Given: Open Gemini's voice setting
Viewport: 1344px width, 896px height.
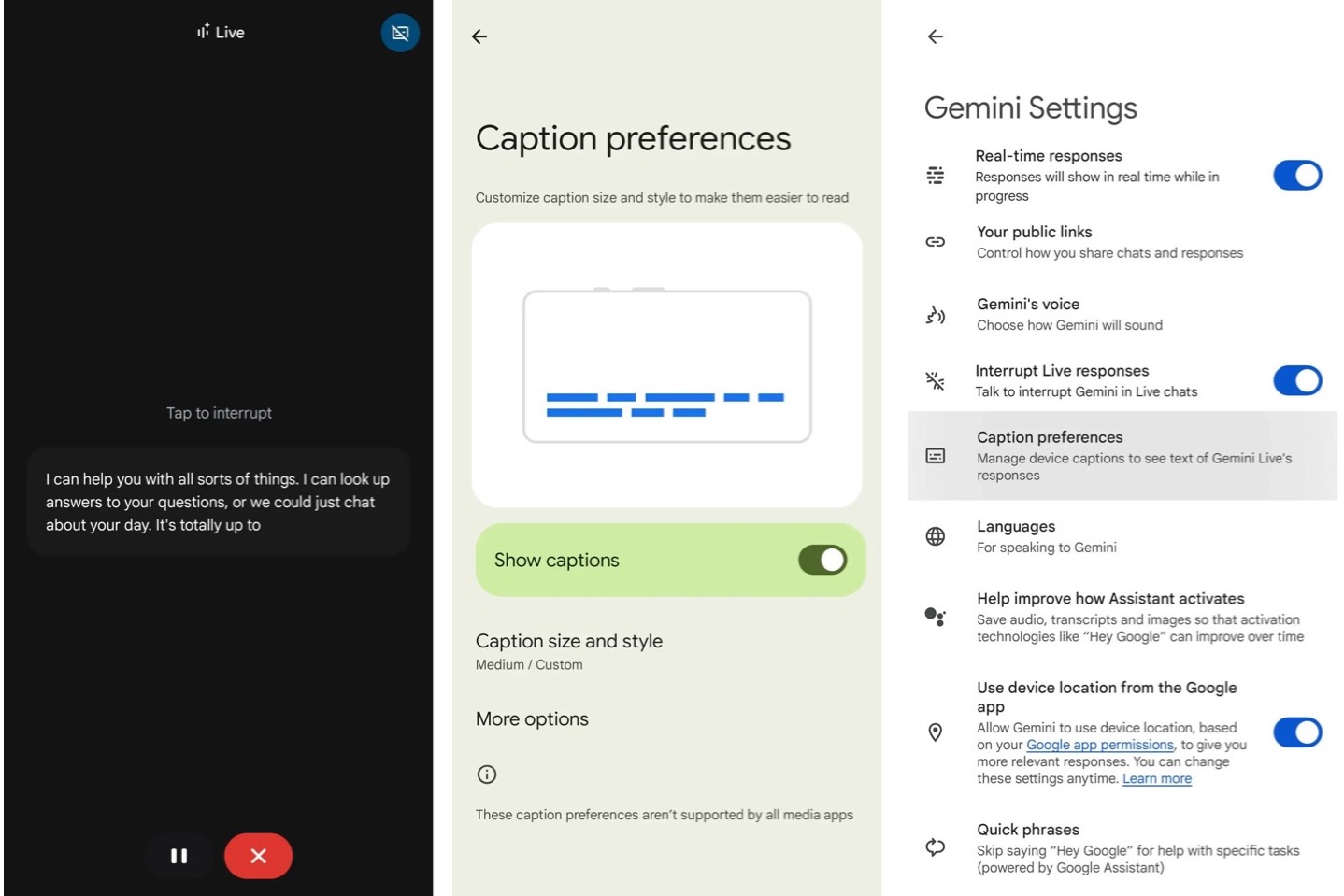Looking at the screenshot, I should coord(1122,314).
